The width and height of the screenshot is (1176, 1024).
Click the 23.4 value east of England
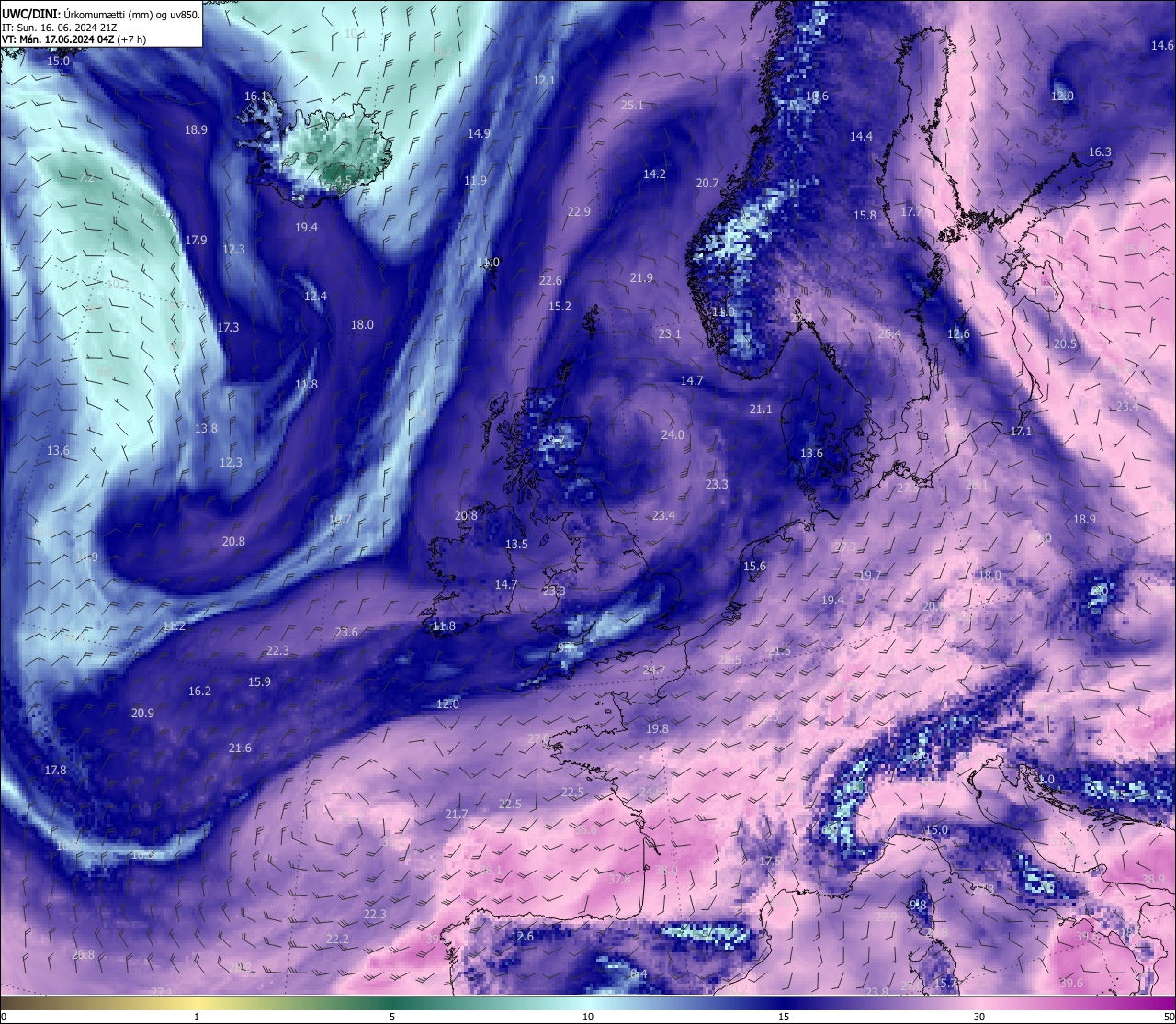pos(663,516)
